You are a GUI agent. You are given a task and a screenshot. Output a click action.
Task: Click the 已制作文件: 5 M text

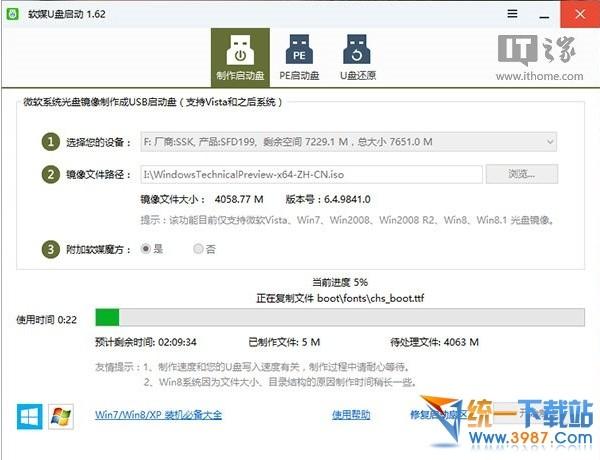[x=284, y=342]
